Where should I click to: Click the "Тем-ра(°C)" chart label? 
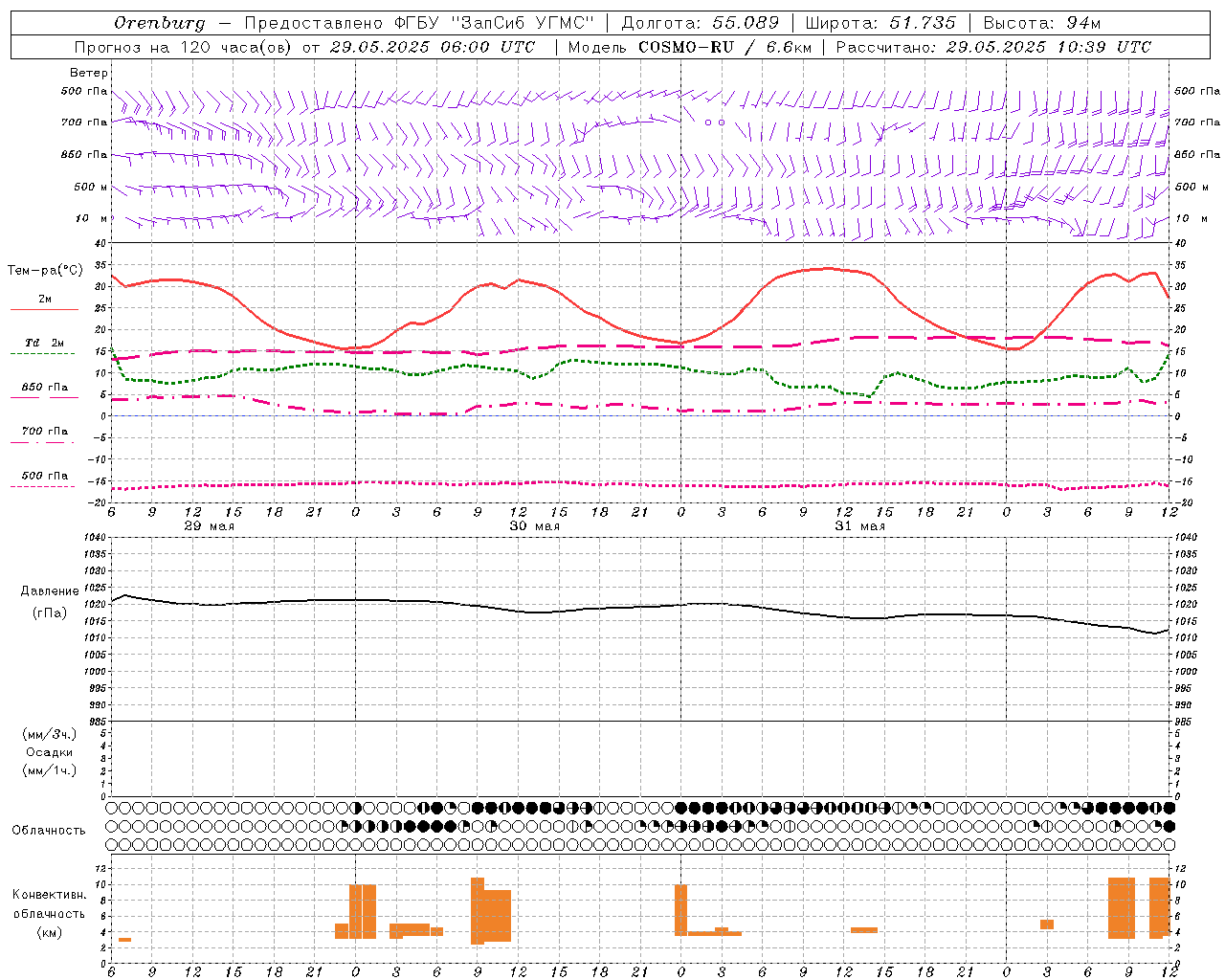[x=45, y=271]
